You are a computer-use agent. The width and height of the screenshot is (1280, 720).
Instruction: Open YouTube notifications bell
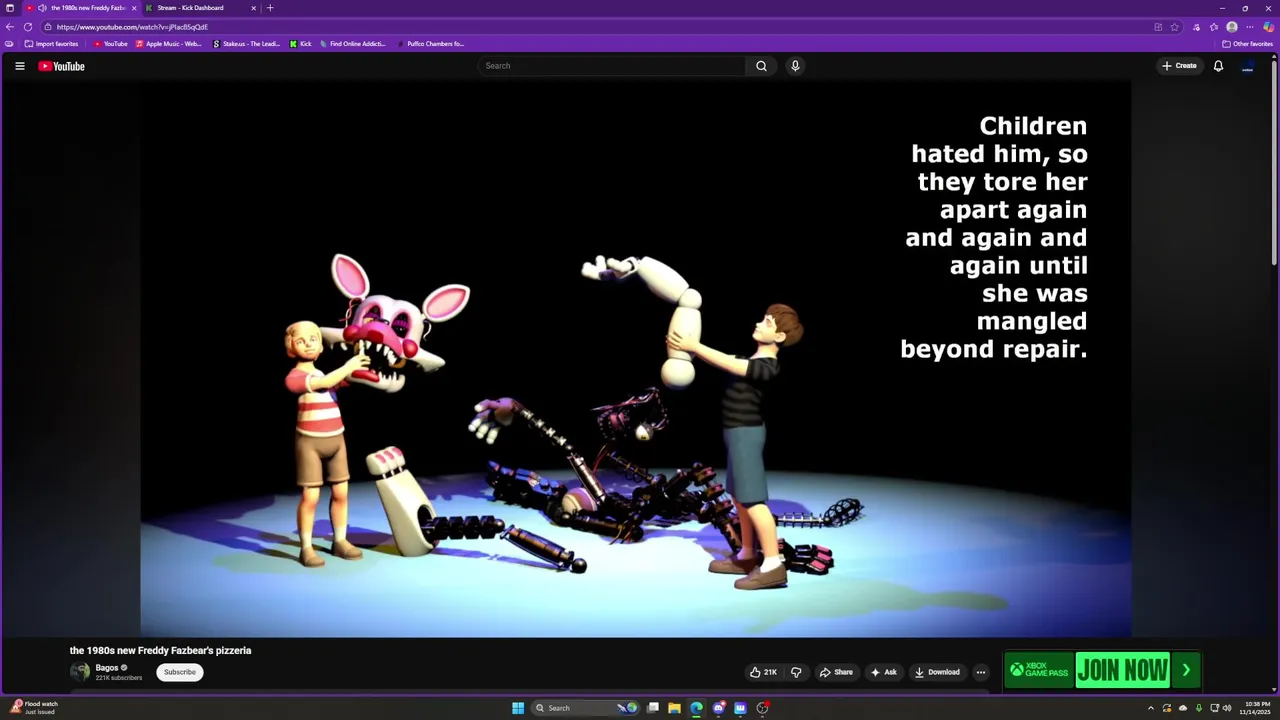point(1218,66)
